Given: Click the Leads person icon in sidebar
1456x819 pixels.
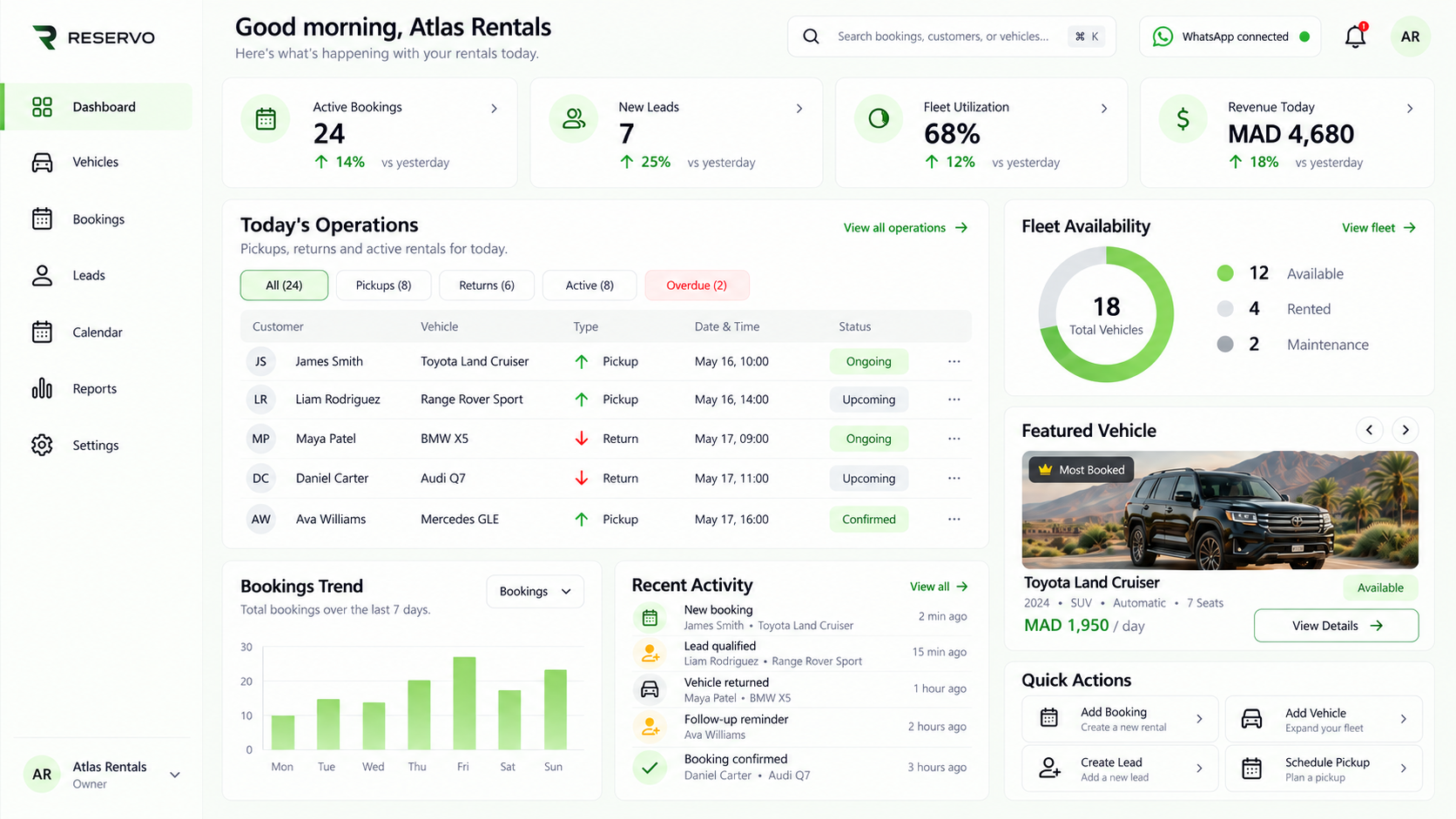Looking at the screenshot, I should coord(42,276).
